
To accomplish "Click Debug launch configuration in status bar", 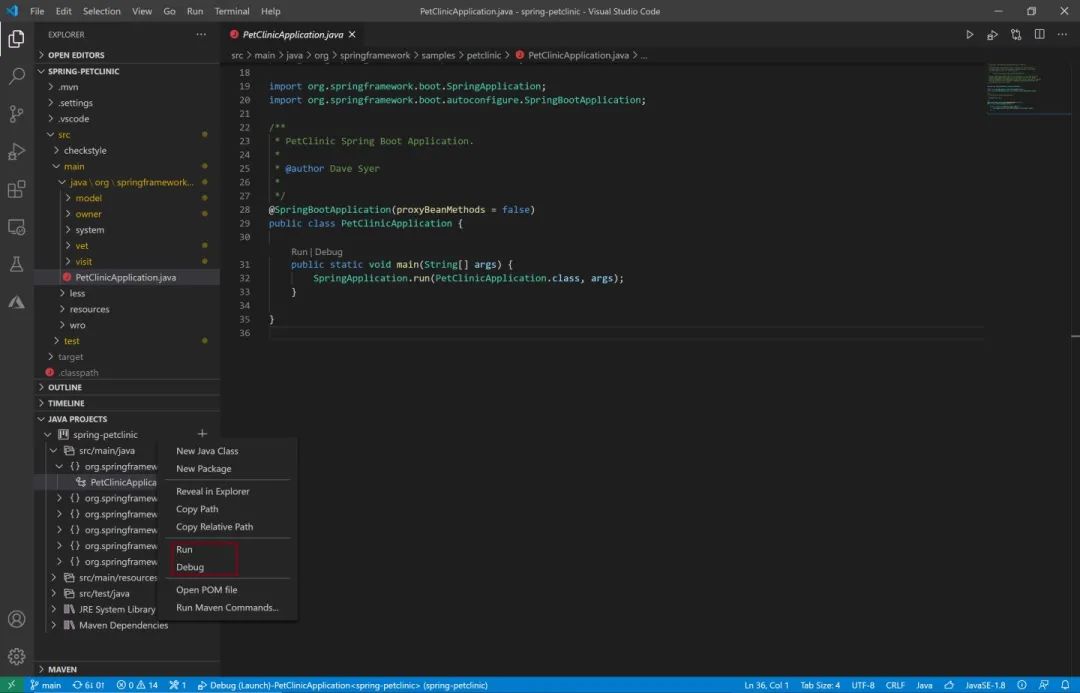I will (342, 685).
